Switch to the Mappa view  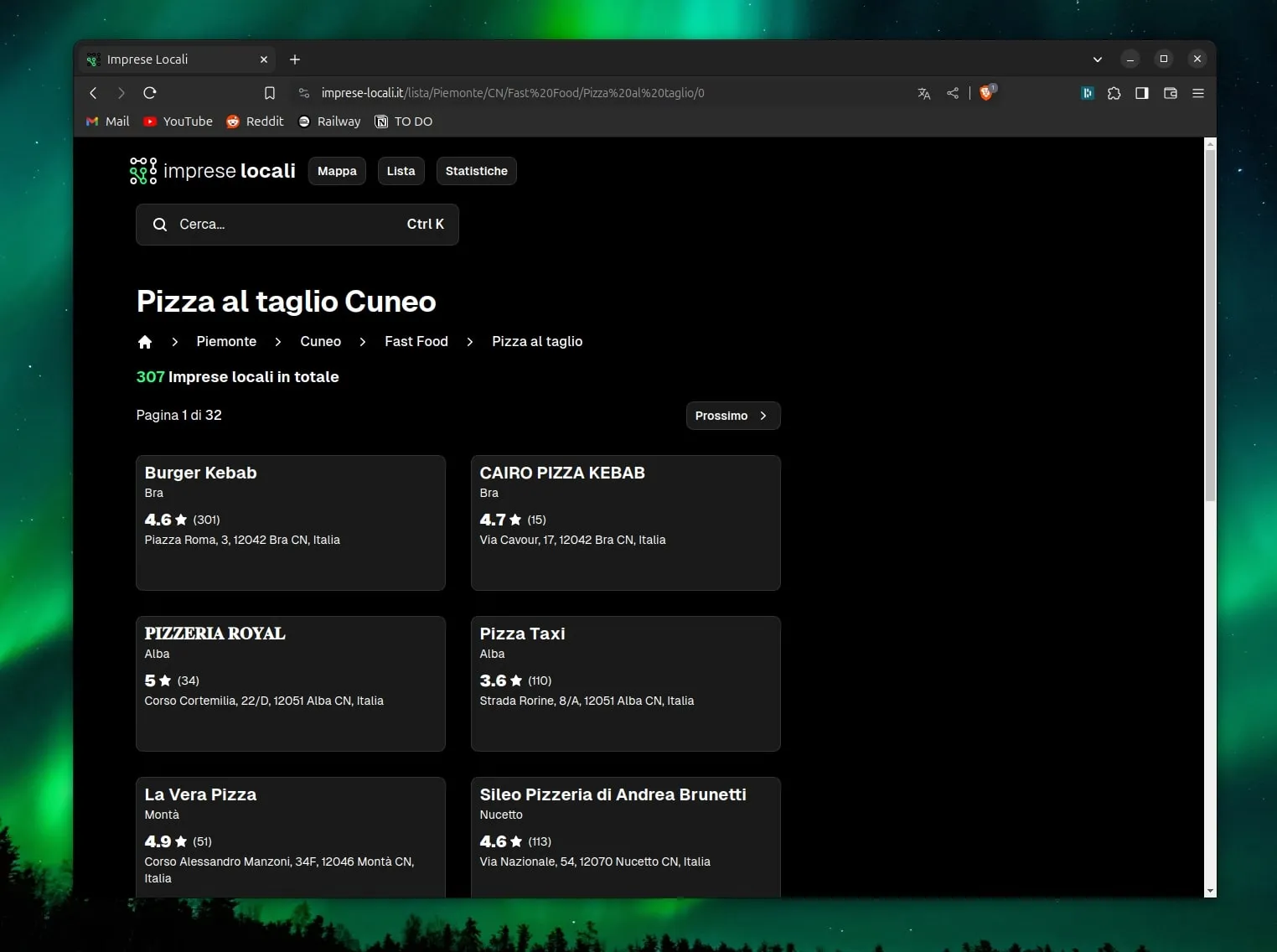coord(336,171)
